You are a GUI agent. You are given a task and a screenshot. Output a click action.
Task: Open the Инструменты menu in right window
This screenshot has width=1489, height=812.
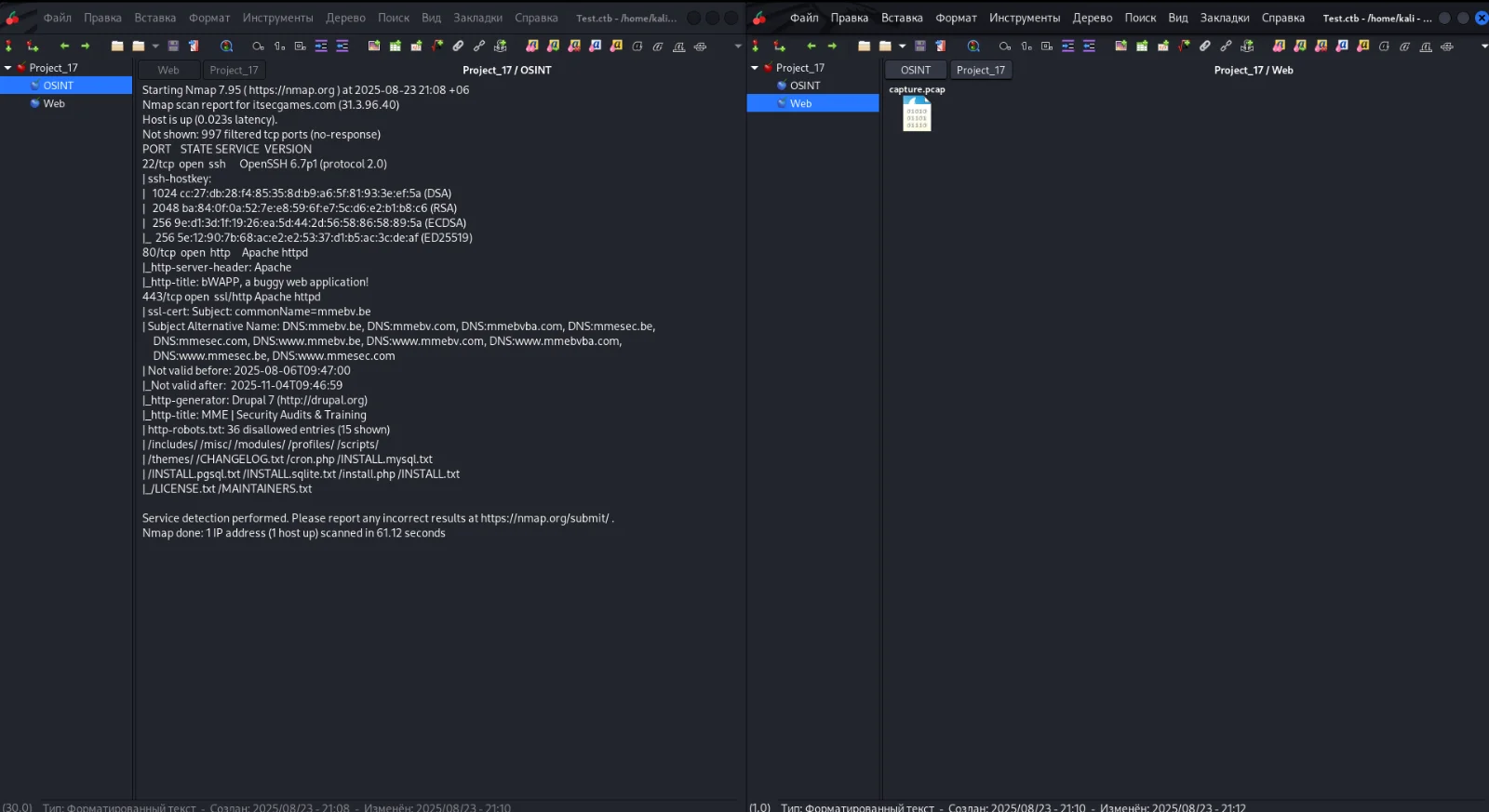[x=1025, y=18]
